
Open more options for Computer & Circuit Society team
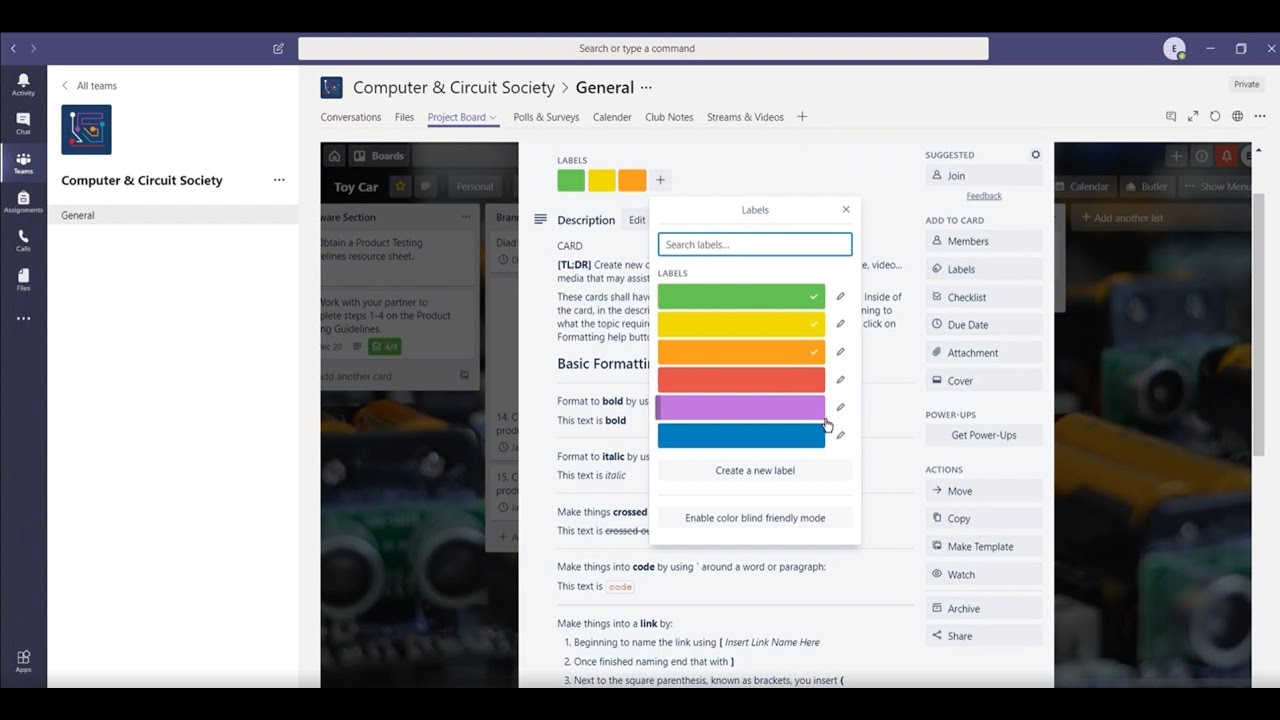(279, 180)
